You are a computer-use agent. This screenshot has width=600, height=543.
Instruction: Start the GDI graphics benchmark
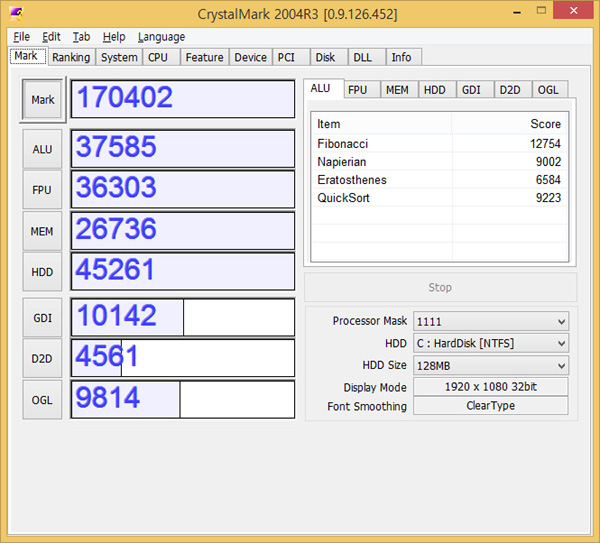click(x=43, y=317)
